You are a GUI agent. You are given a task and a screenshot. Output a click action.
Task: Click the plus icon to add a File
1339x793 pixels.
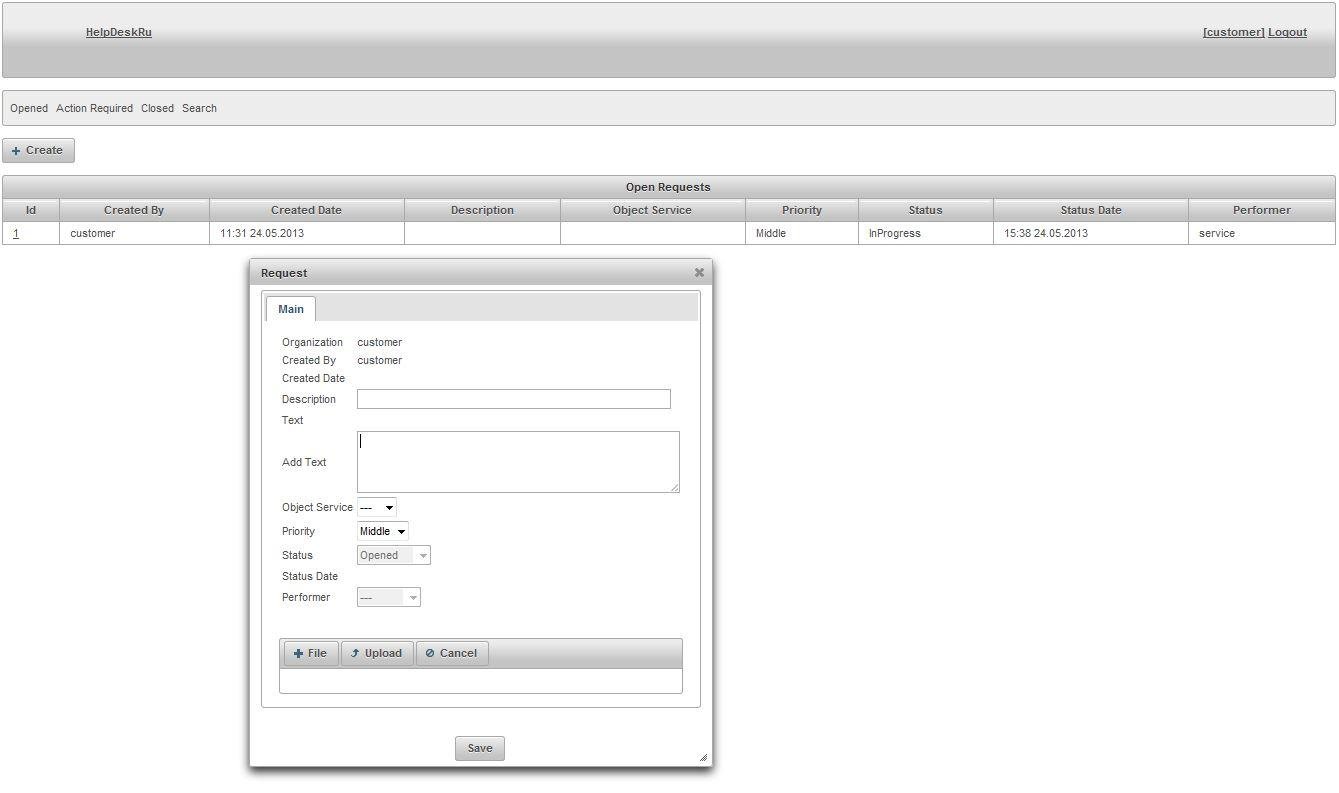[297, 653]
